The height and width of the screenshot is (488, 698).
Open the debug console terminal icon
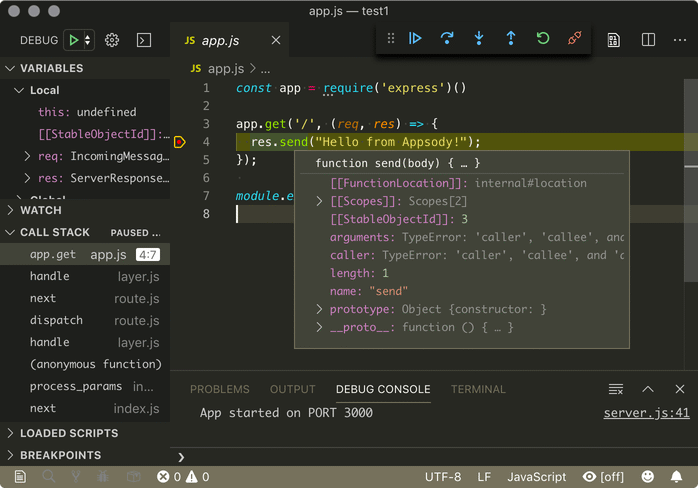click(x=144, y=40)
